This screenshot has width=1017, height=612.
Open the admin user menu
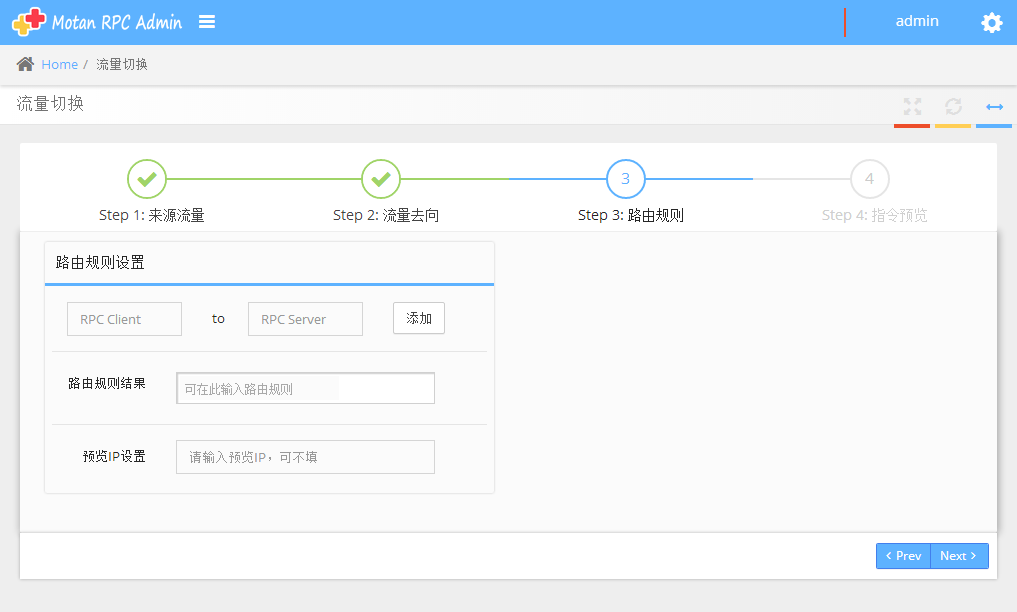click(916, 21)
